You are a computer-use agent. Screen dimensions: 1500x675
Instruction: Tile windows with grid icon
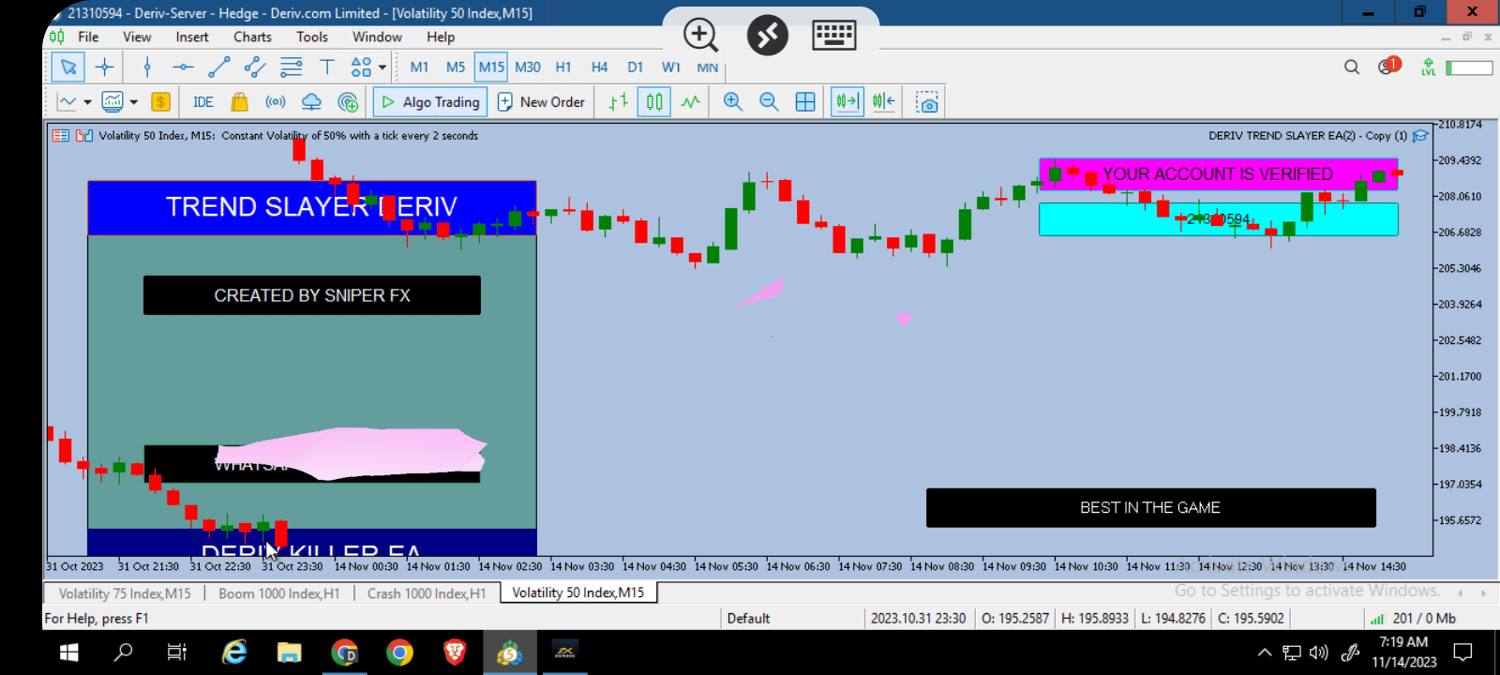tap(805, 102)
